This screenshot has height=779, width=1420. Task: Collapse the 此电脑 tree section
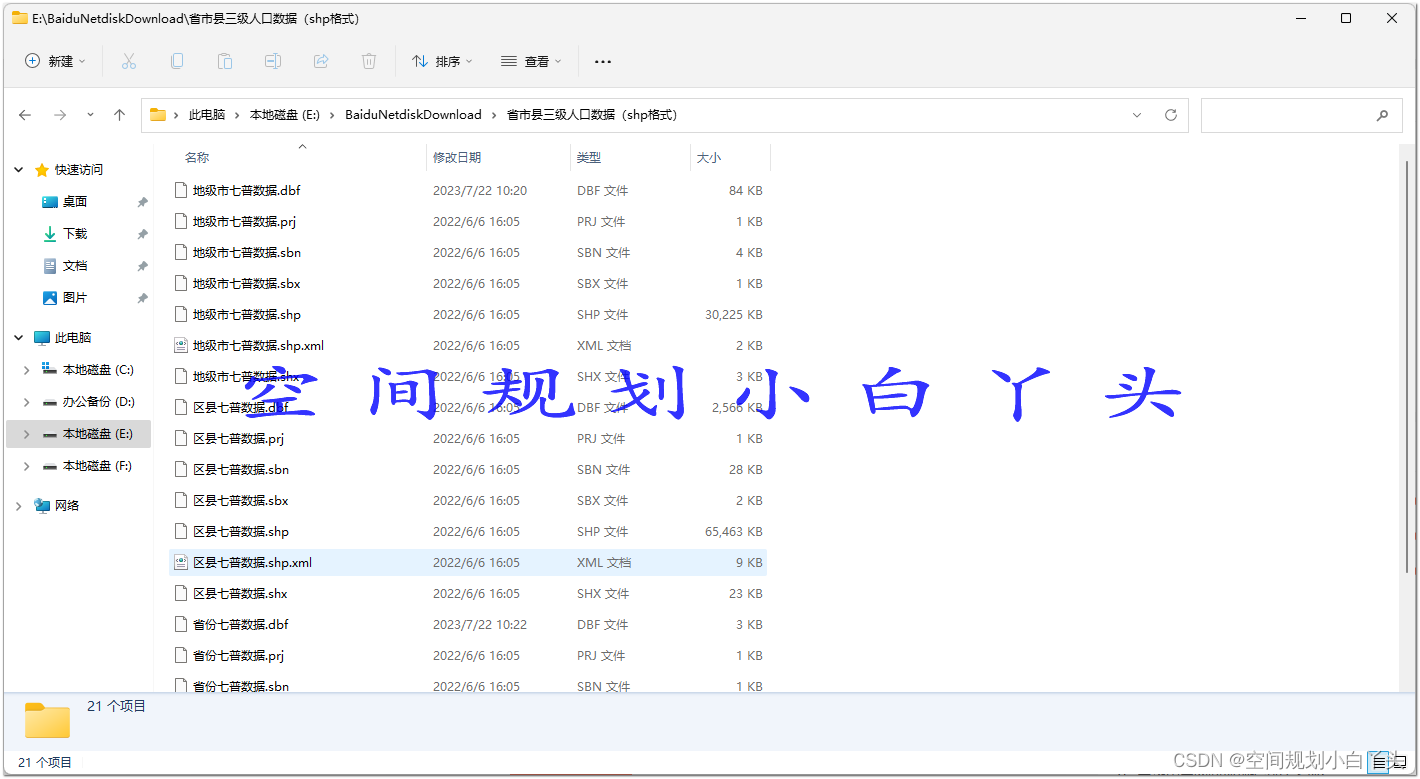19,337
